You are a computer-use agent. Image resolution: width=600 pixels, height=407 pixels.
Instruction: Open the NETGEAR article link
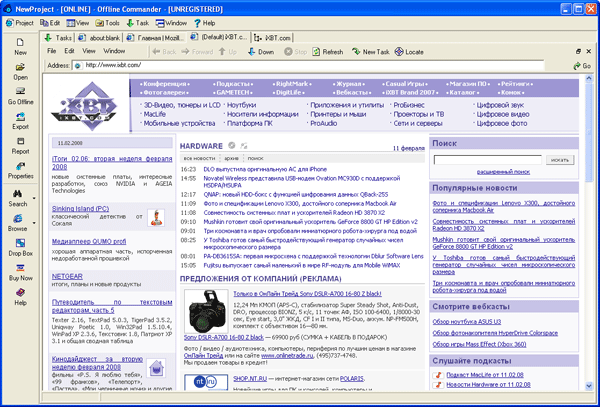67,276
